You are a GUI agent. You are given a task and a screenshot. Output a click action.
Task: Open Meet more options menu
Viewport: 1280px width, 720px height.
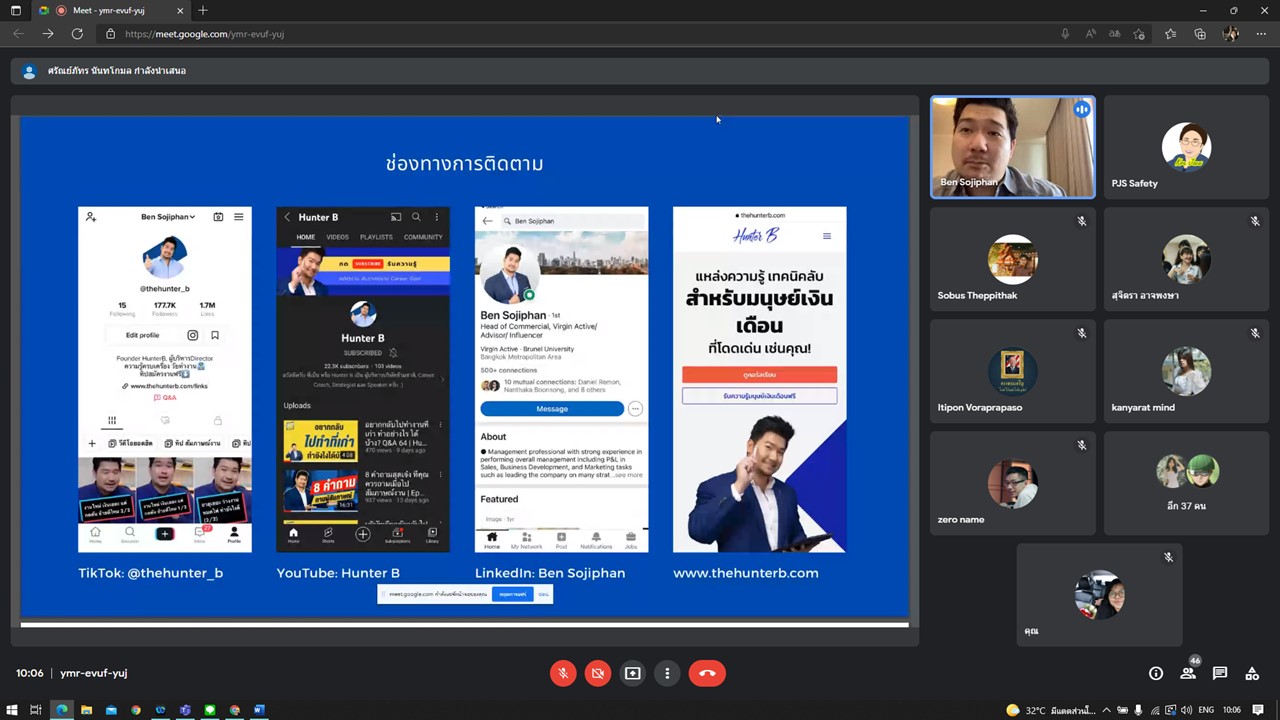[667, 673]
